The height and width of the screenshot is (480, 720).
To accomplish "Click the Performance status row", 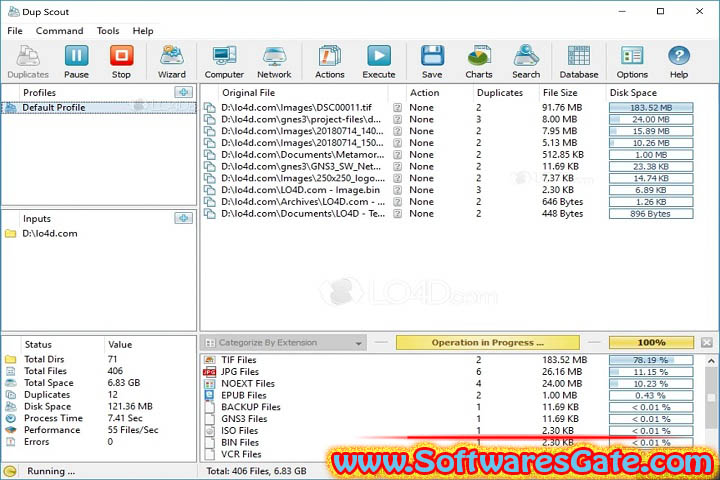I will click(x=99, y=430).
